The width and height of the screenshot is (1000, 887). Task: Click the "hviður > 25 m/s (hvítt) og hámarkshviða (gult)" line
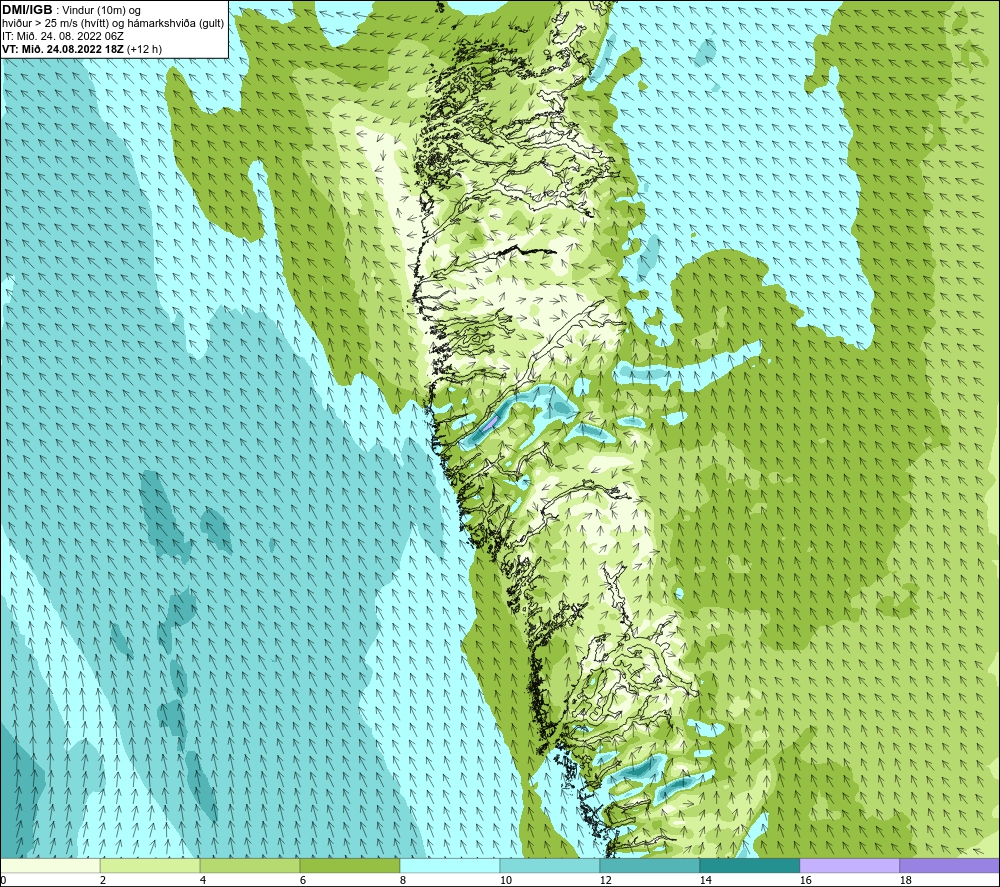113,24
